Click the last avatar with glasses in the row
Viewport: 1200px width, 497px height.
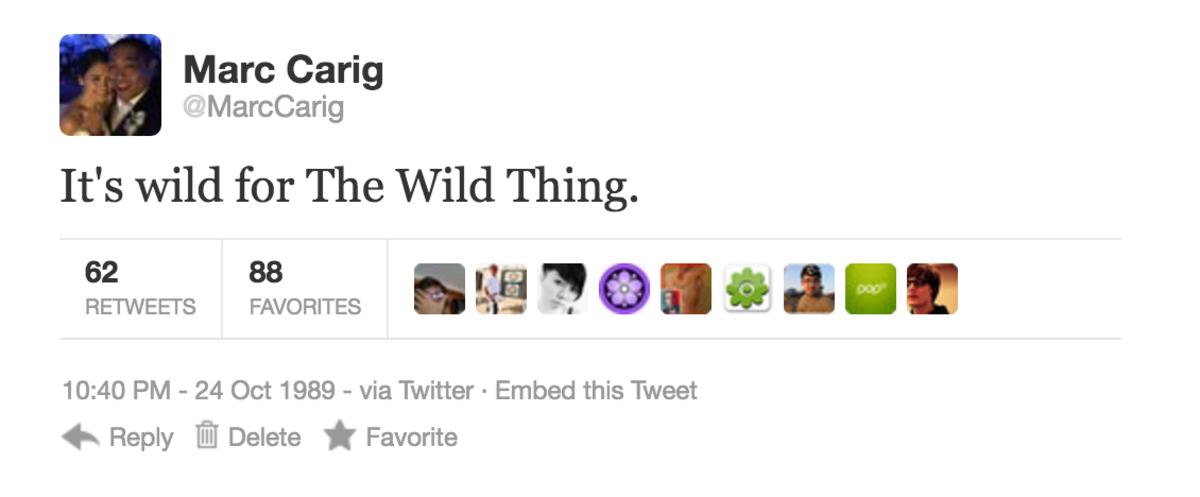932,289
